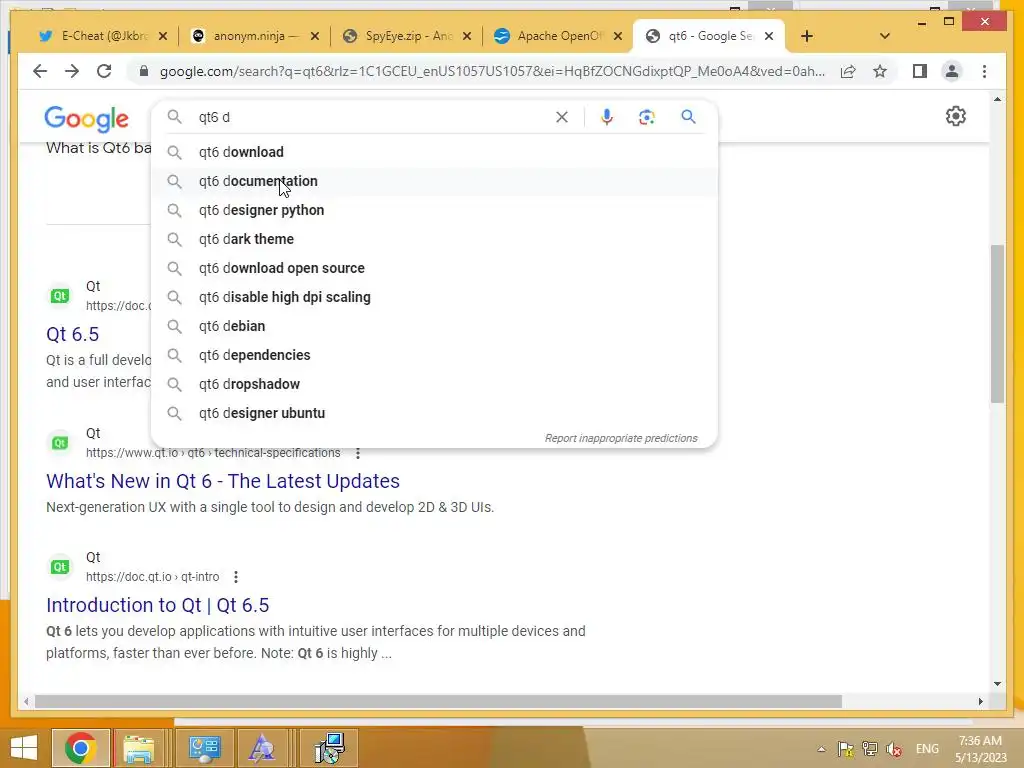Click the ENG language indicator
Viewport: 1024px width, 768px height.
[927, 749]
